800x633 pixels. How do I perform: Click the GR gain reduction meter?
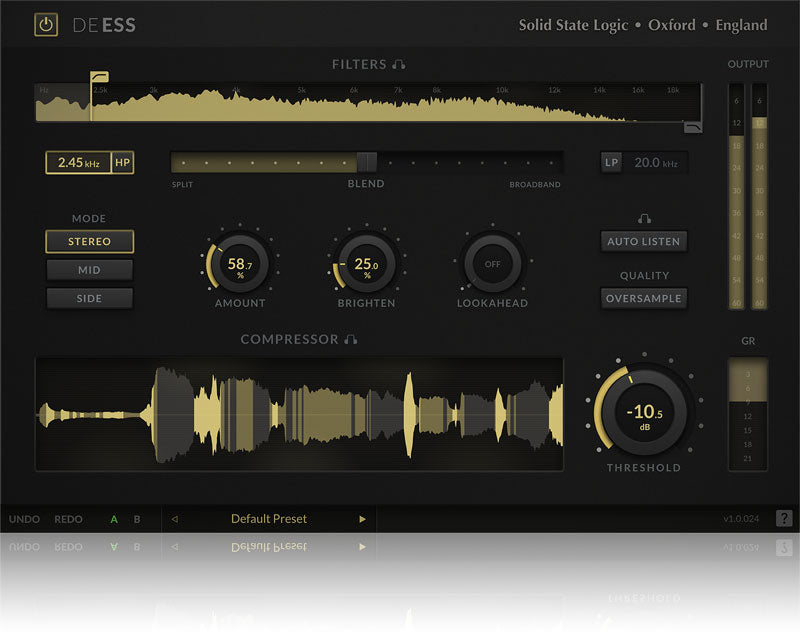coord(747,414)
